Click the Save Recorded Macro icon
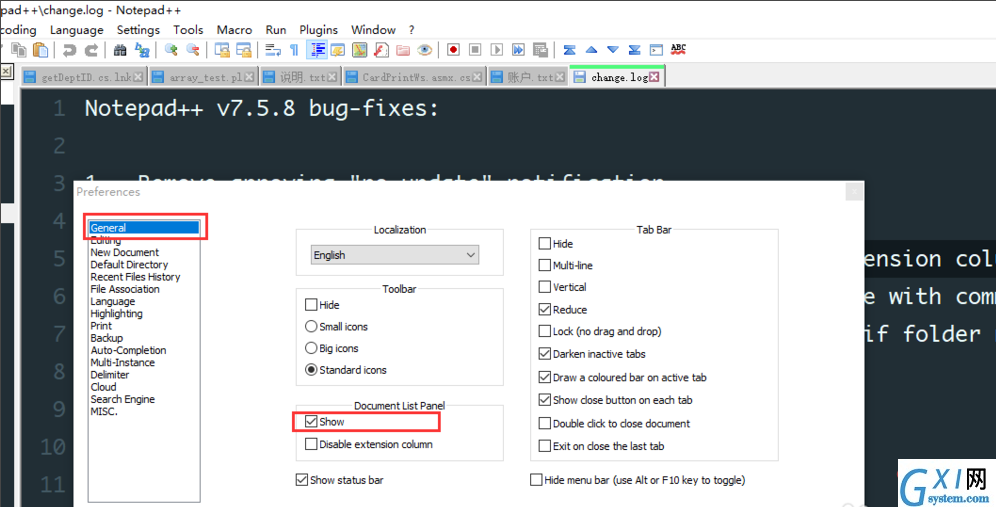This screenshot has height=507, width=996. coord(541,50)
